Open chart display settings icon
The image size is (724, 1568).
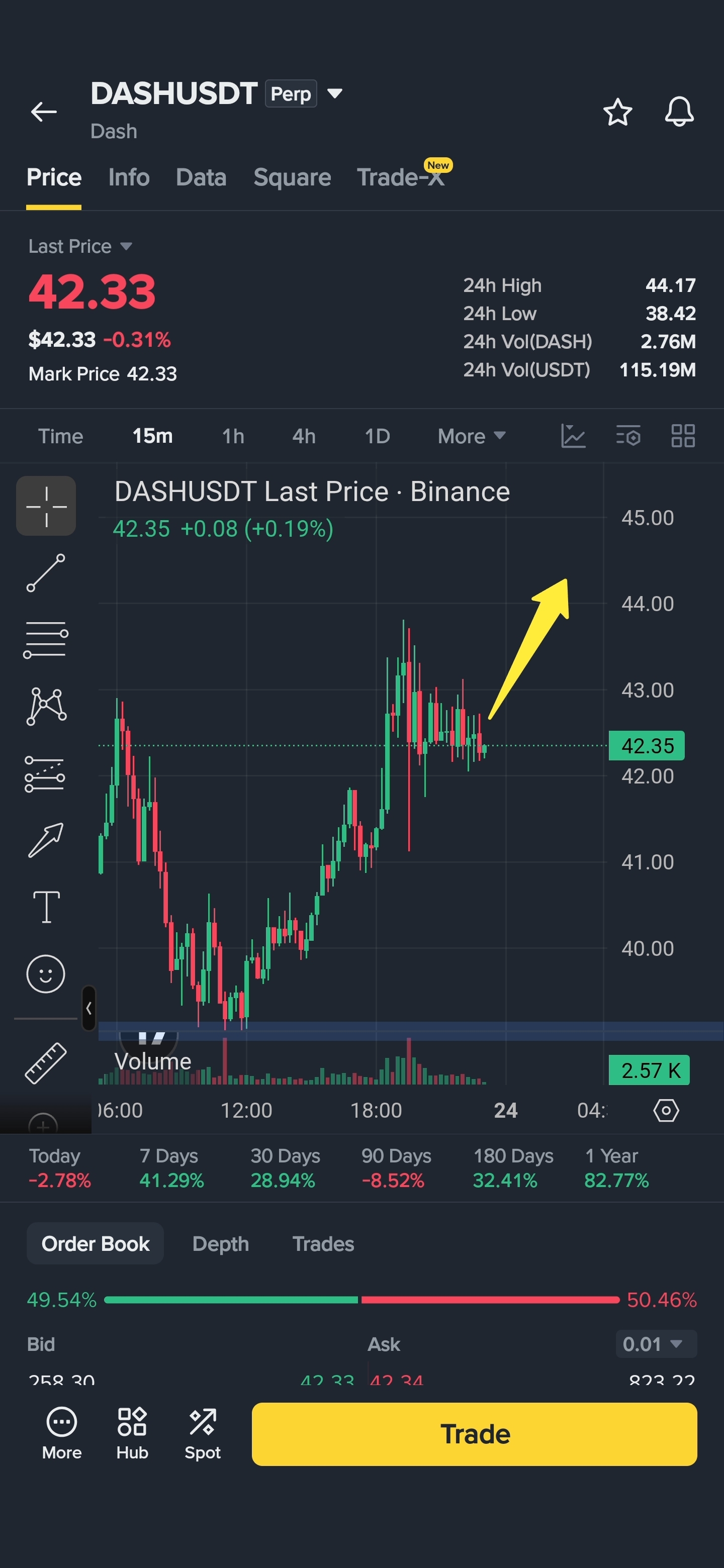628,436
